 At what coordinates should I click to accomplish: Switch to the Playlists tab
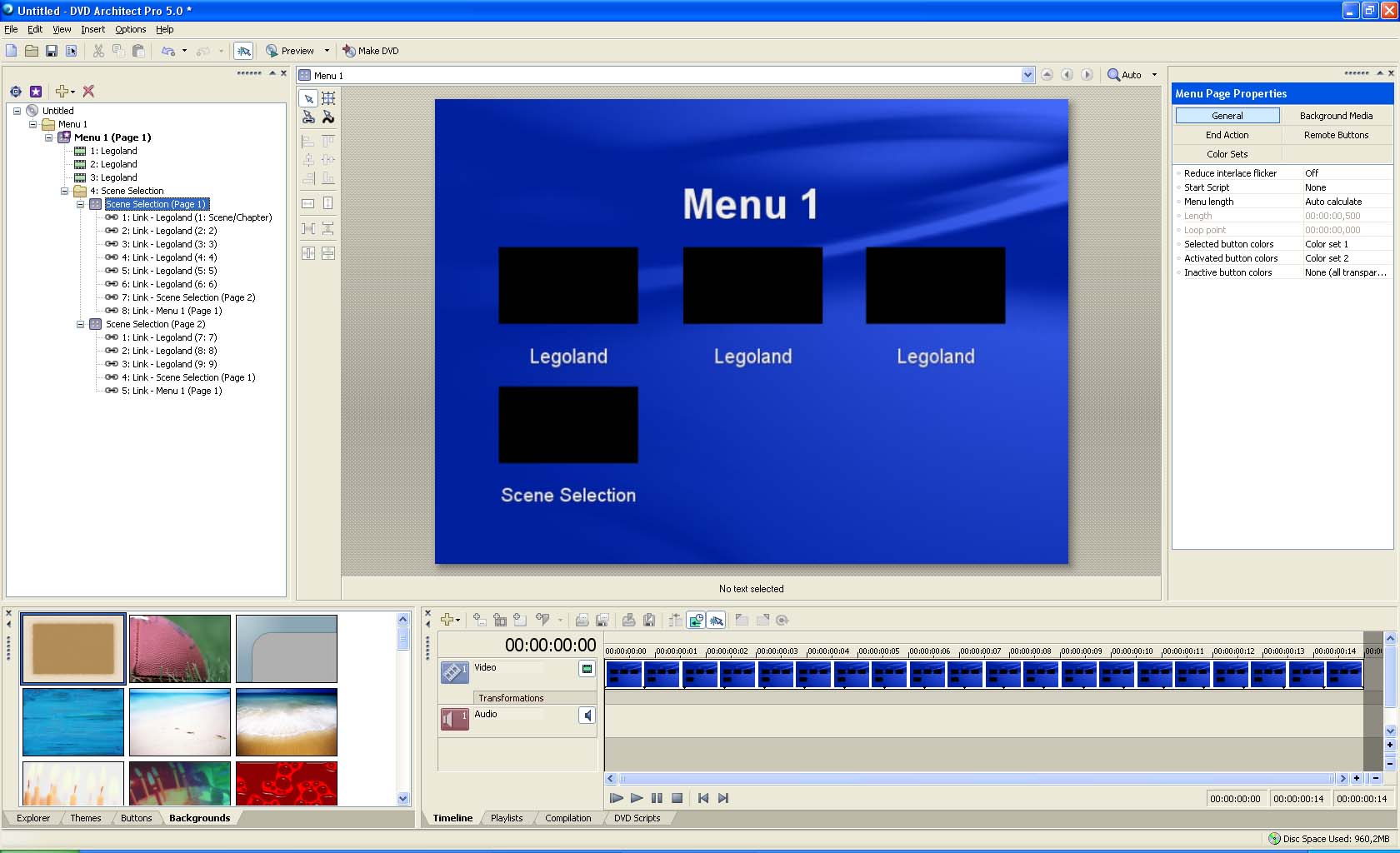507,818
